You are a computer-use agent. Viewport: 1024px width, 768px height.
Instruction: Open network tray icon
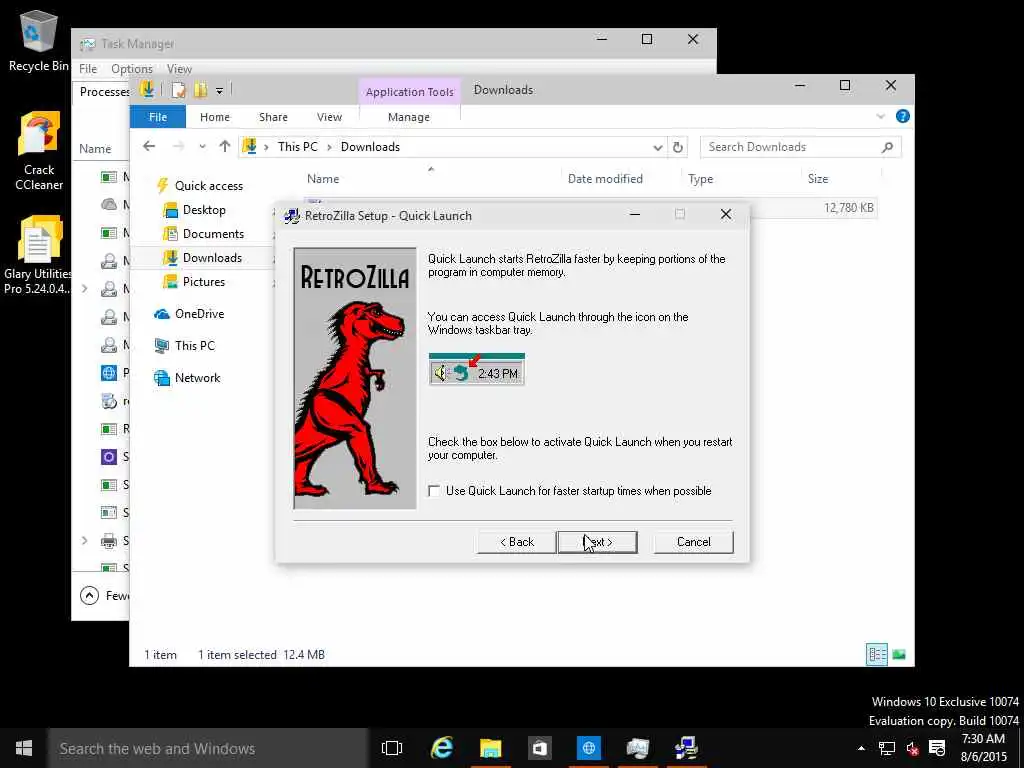tap(886, 748)
